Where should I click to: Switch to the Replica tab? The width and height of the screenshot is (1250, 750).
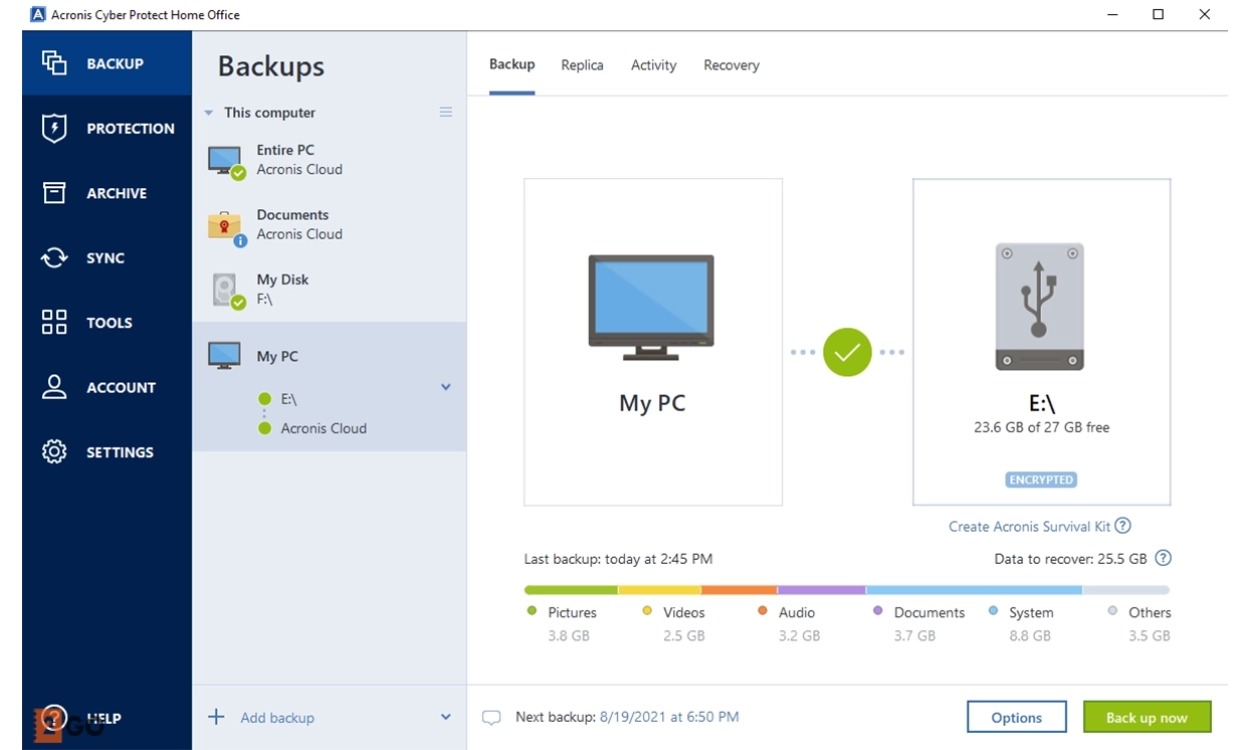pyautogui.click(x=582, y=65)
